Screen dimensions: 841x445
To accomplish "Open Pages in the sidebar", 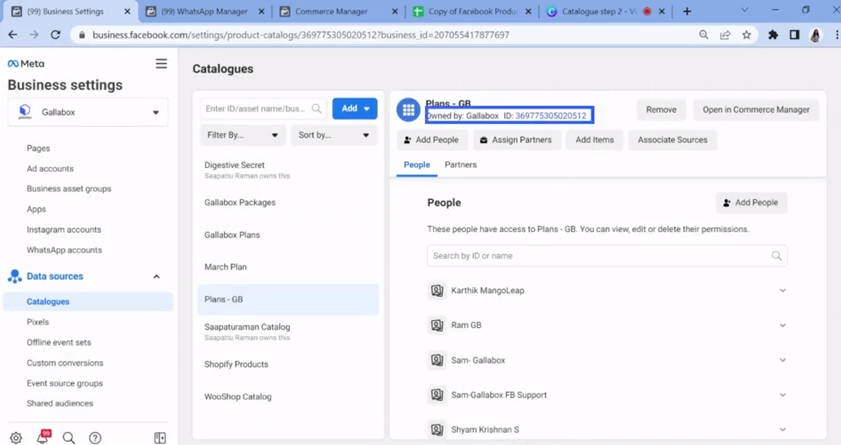I will tap(38, 148).
